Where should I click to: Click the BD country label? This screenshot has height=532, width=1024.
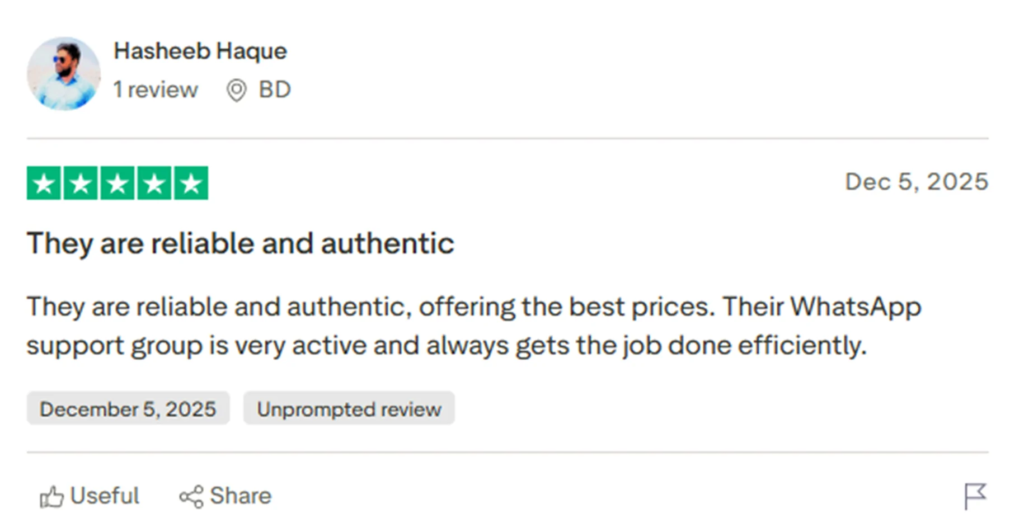point(275,90)
